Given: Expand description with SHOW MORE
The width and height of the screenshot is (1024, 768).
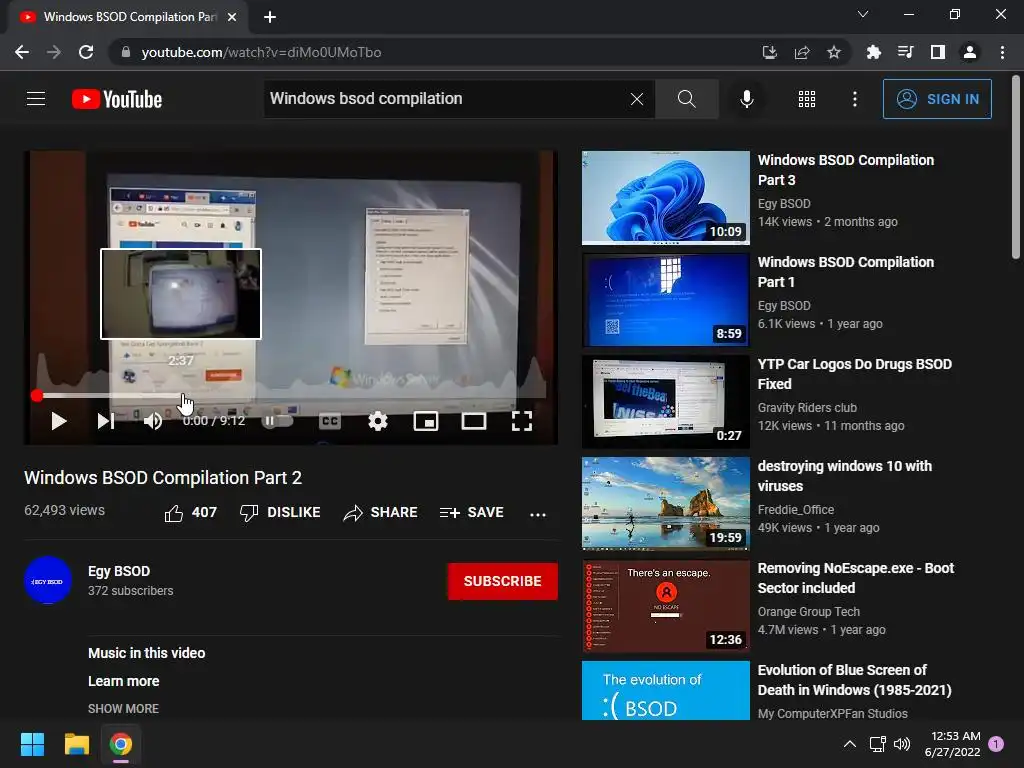Looking at the screenshot, I should [123, 709].
